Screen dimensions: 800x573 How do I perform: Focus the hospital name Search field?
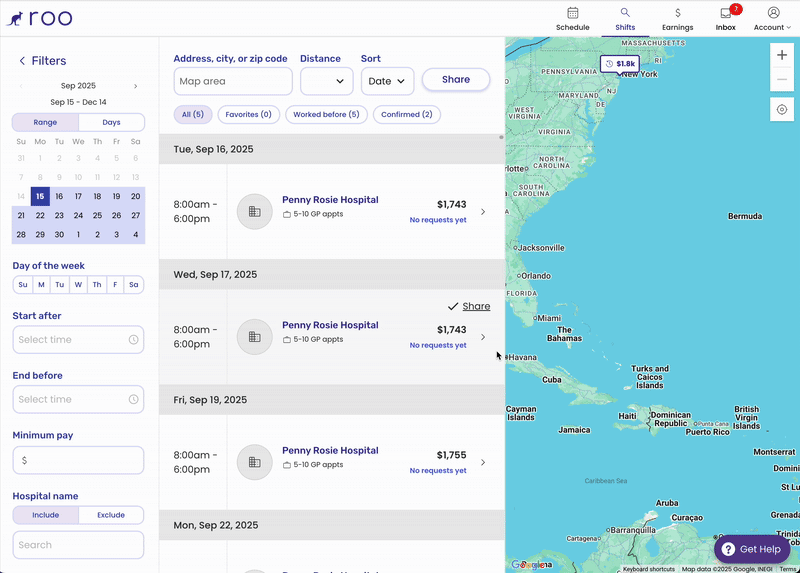[x=78, y=545]
